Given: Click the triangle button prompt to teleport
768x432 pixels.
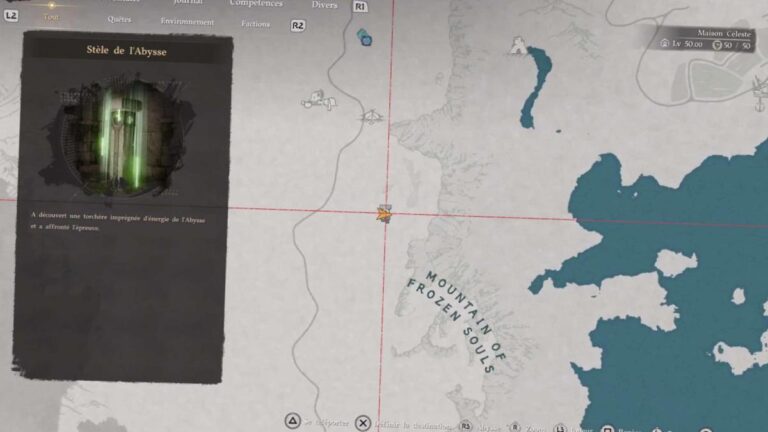Looking at the screenshot, I should 292,421.
